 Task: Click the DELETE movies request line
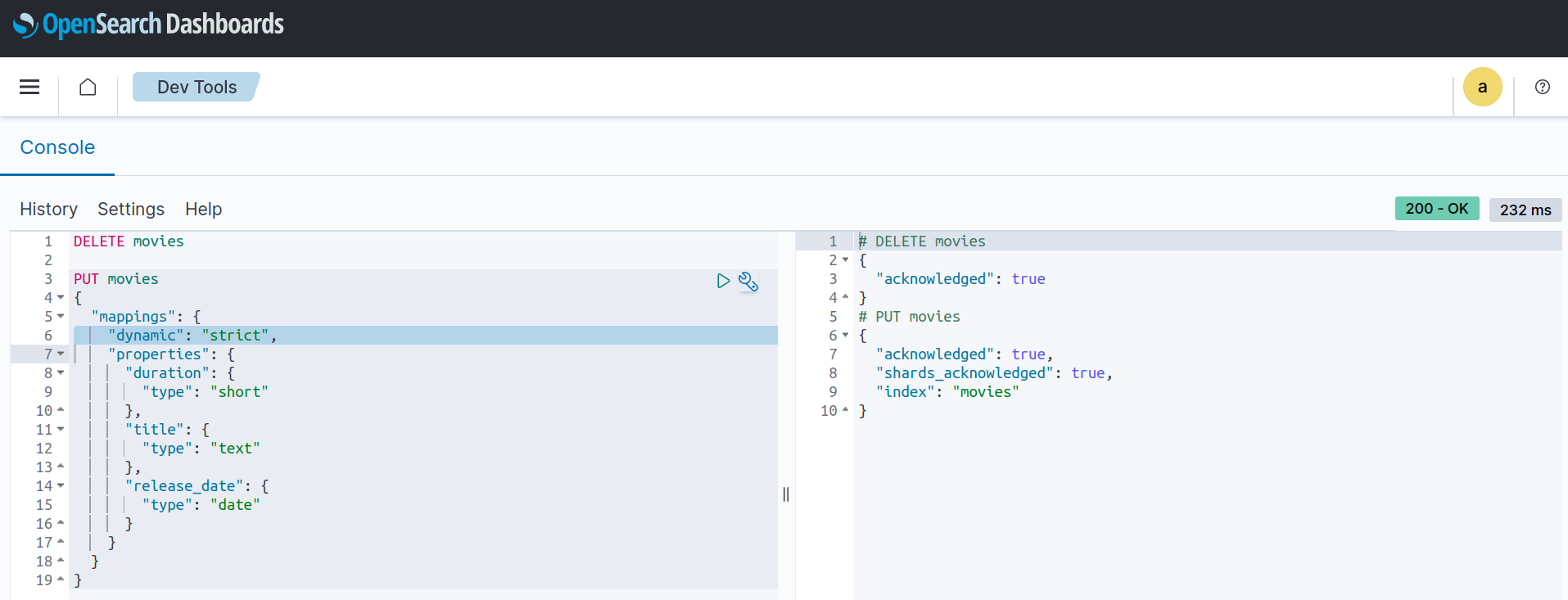[129, 241]
